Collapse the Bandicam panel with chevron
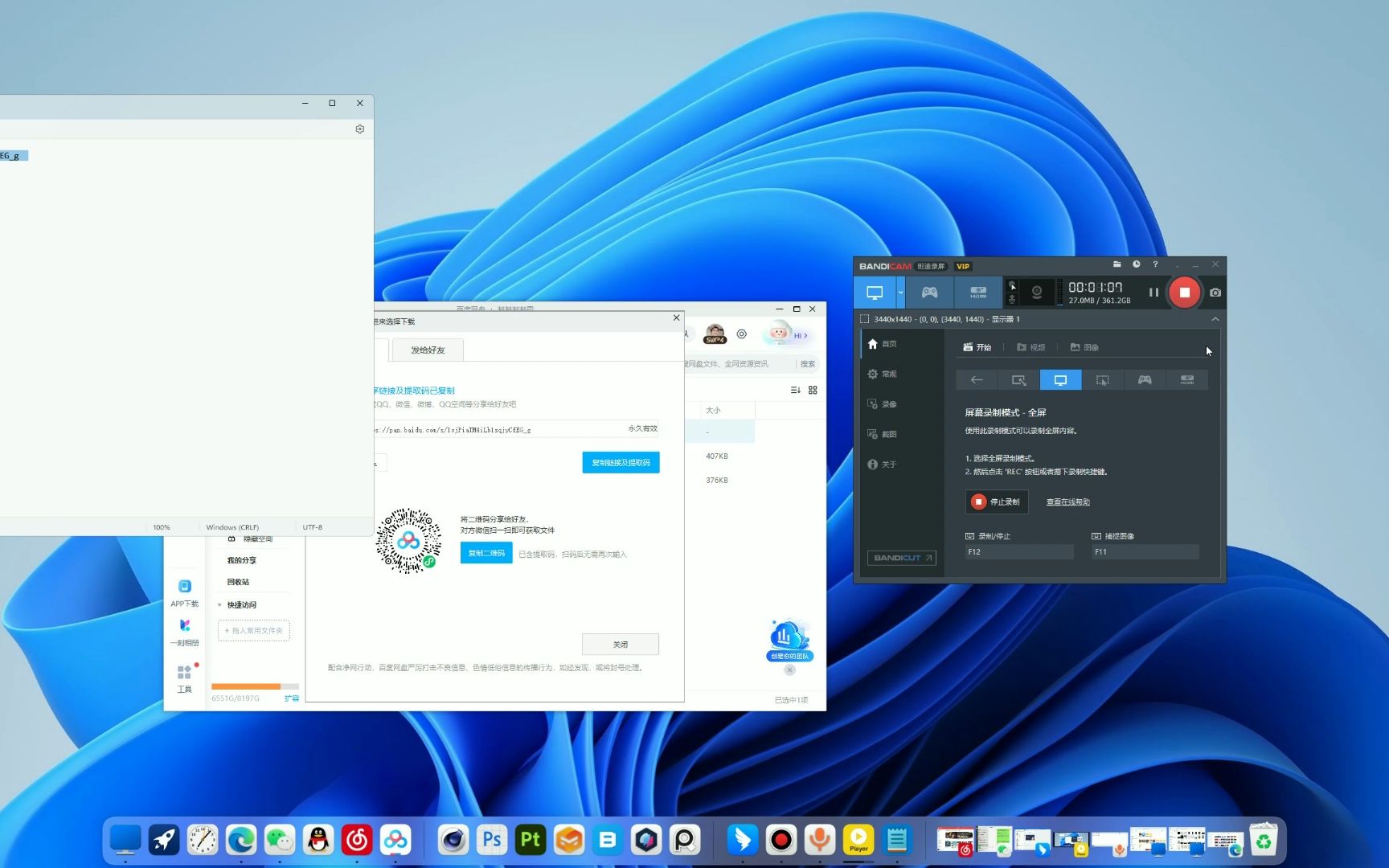The width and height of the screenshot is (1389, 868). tap(1215, 319)
